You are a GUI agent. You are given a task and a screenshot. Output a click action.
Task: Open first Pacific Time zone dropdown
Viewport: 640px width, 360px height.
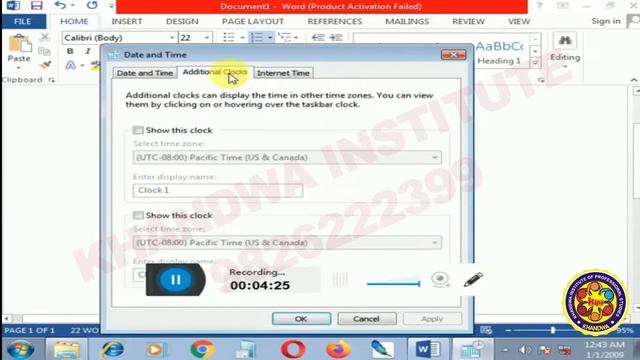(x=287, y=158)
